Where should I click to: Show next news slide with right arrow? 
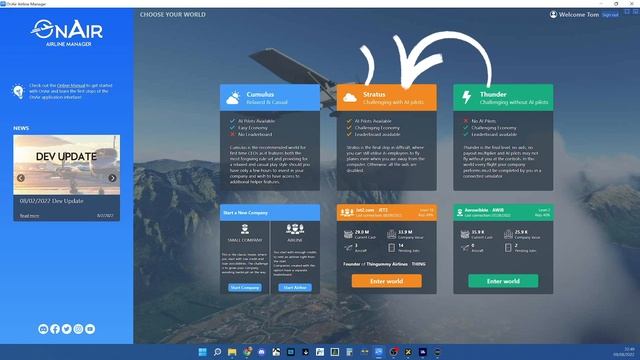(x=112, y=178)
